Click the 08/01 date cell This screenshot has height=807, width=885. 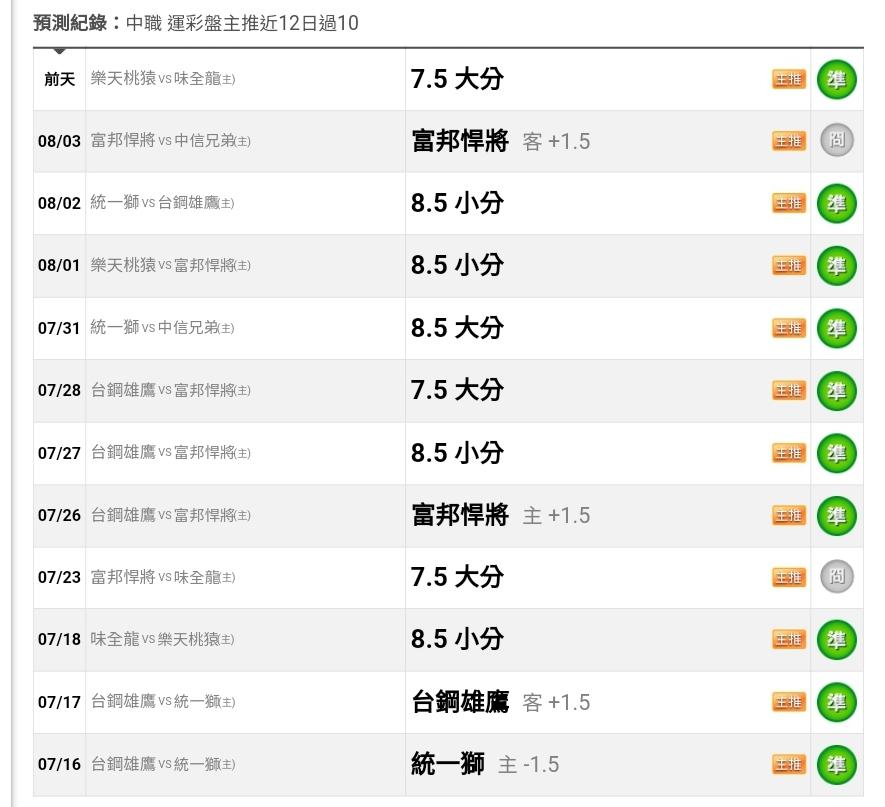click(59, 265)
